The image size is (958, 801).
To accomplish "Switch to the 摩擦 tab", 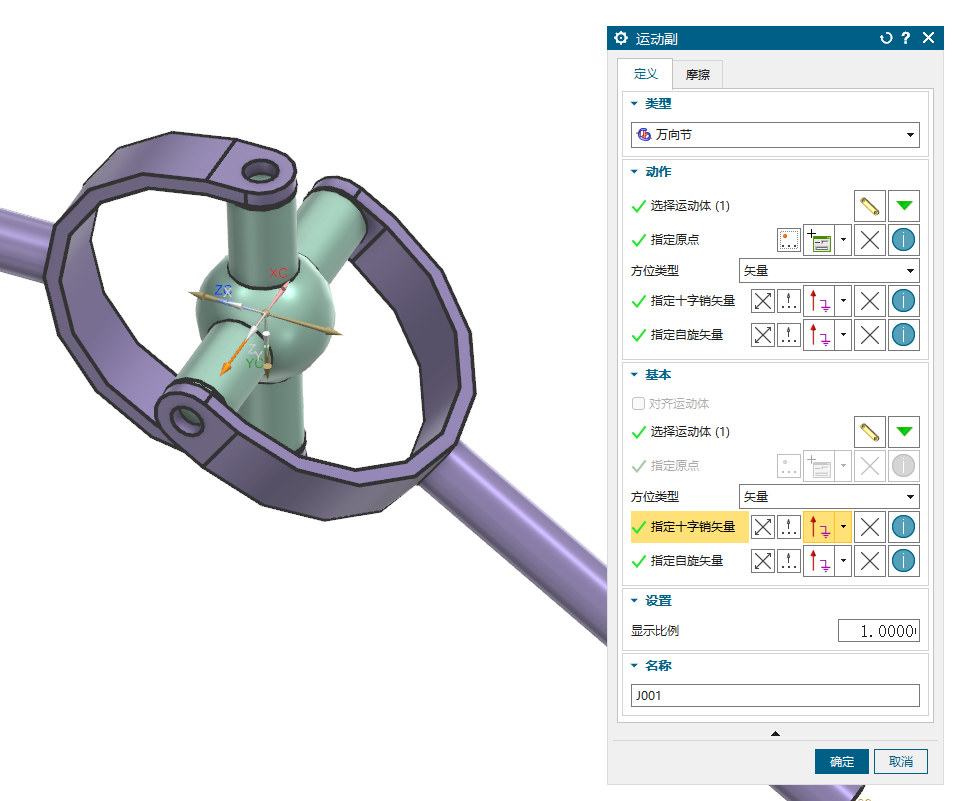I will (697, 75).
